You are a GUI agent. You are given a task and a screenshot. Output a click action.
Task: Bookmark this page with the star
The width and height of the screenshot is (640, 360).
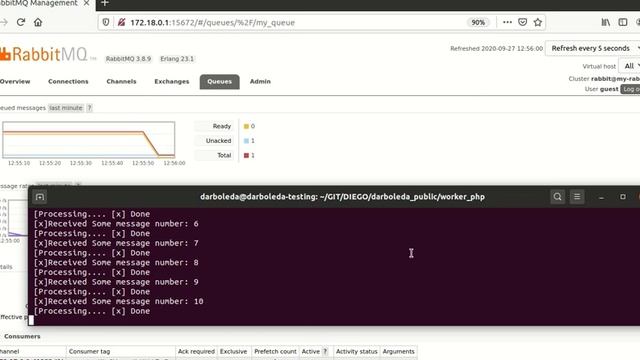click(538, 22)
